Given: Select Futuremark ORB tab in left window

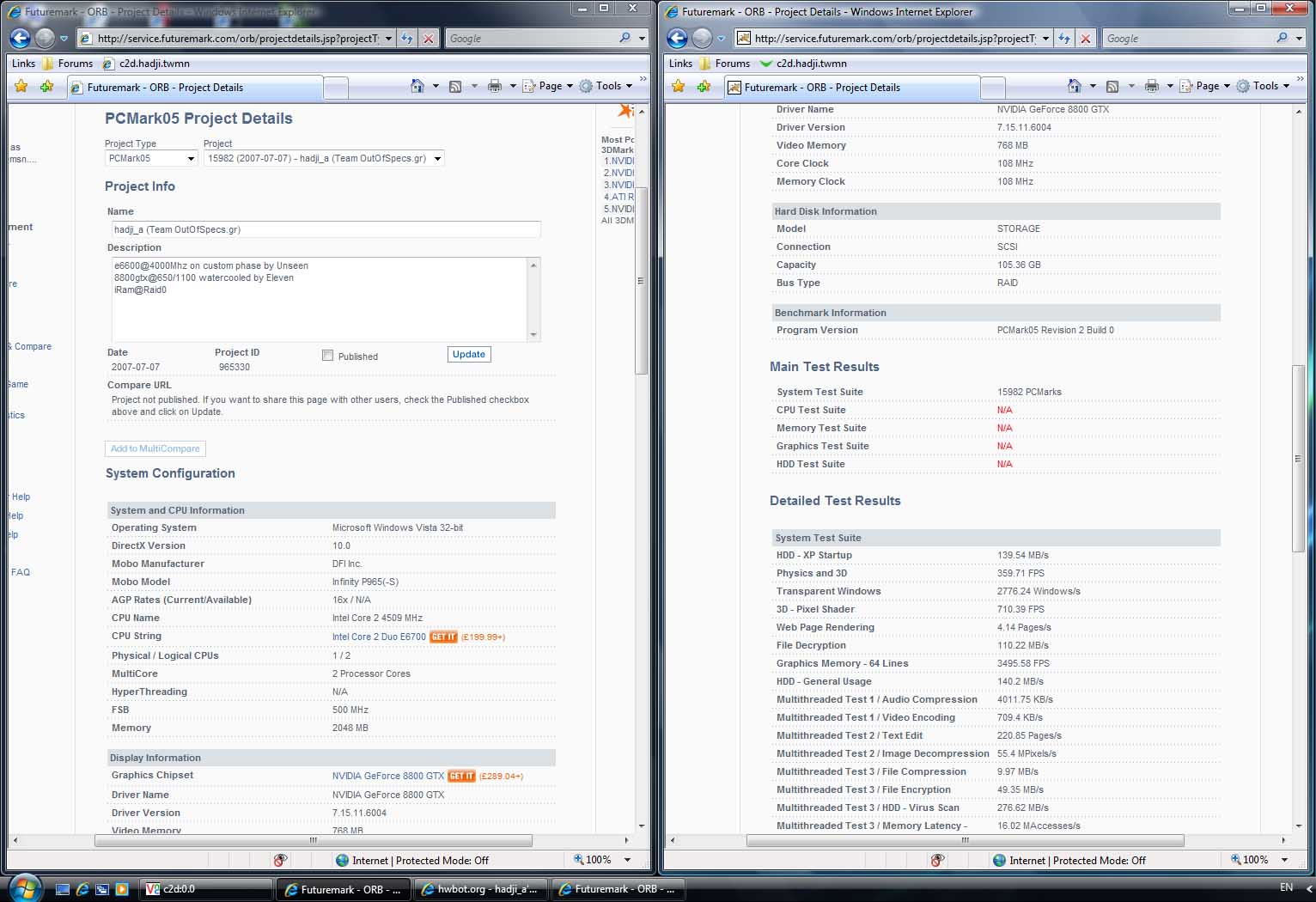Looking at the screenshot, I should pos(195,88).
